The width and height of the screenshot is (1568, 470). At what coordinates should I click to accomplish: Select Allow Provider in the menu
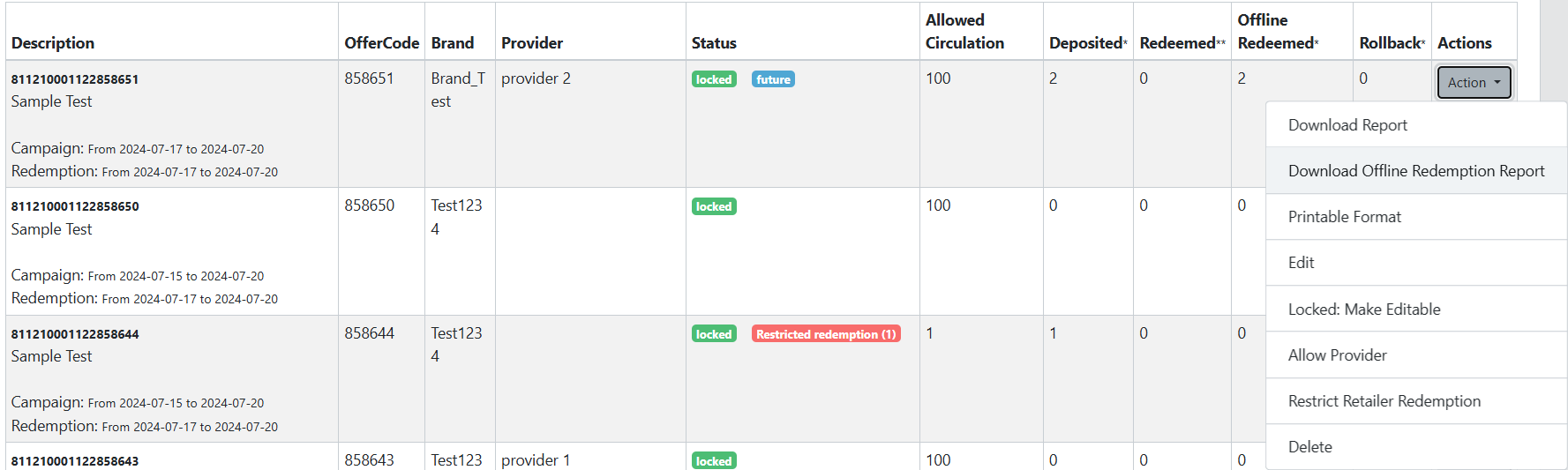[x=1337, y=355]
